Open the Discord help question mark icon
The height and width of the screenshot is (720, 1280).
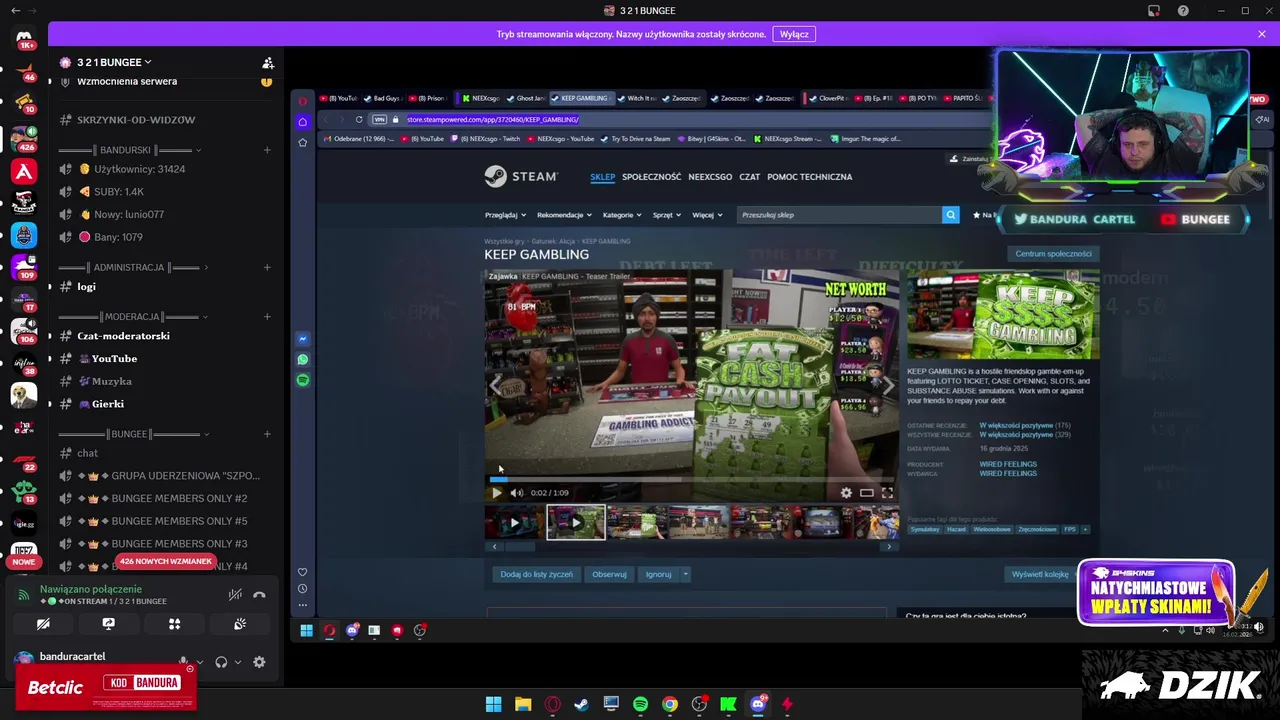[x=1183, y=11]
